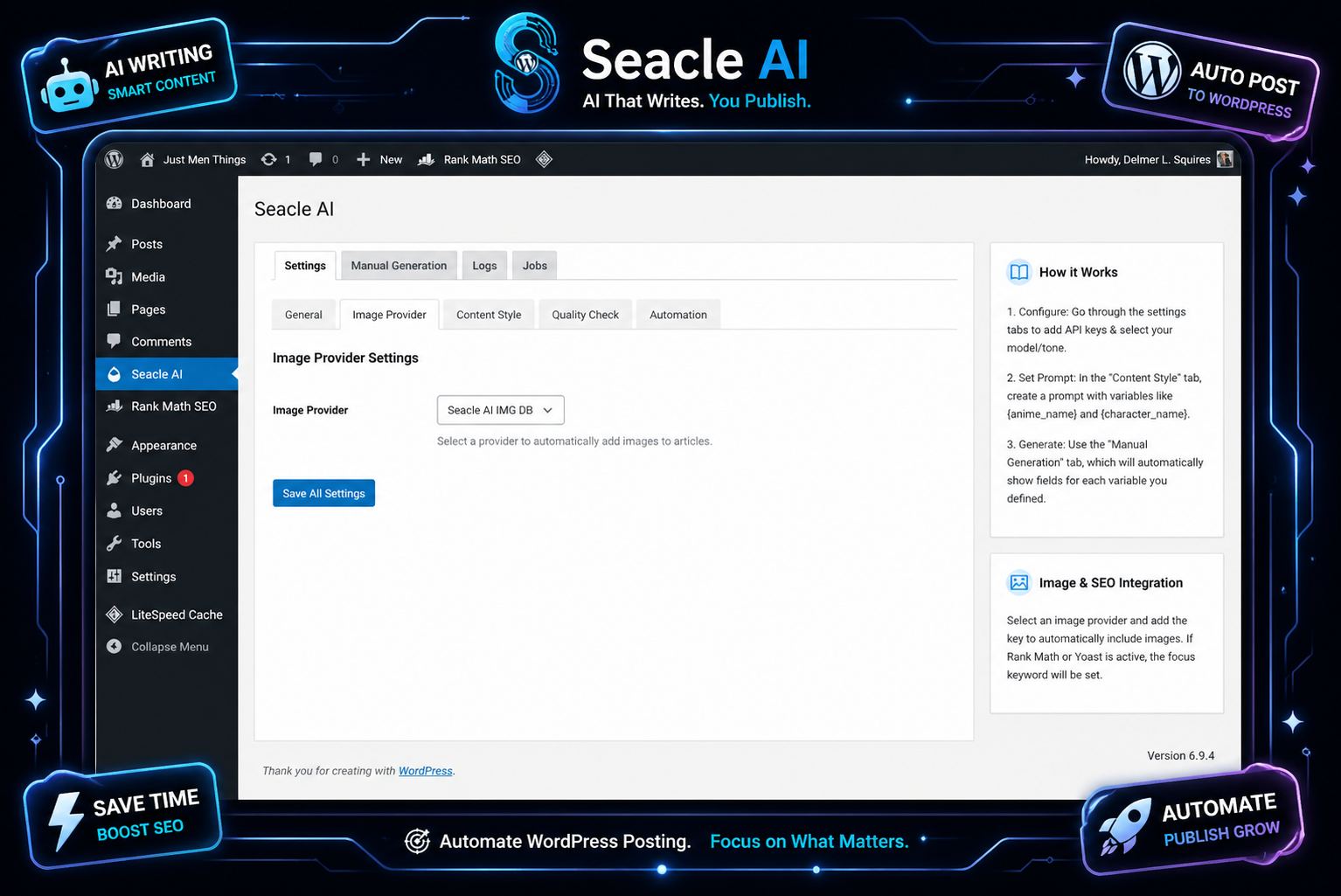The height and width of the screenshot is (896, 1341).
Task: Follow the WordPress link in the footer
Action: [x=426, y=770]
